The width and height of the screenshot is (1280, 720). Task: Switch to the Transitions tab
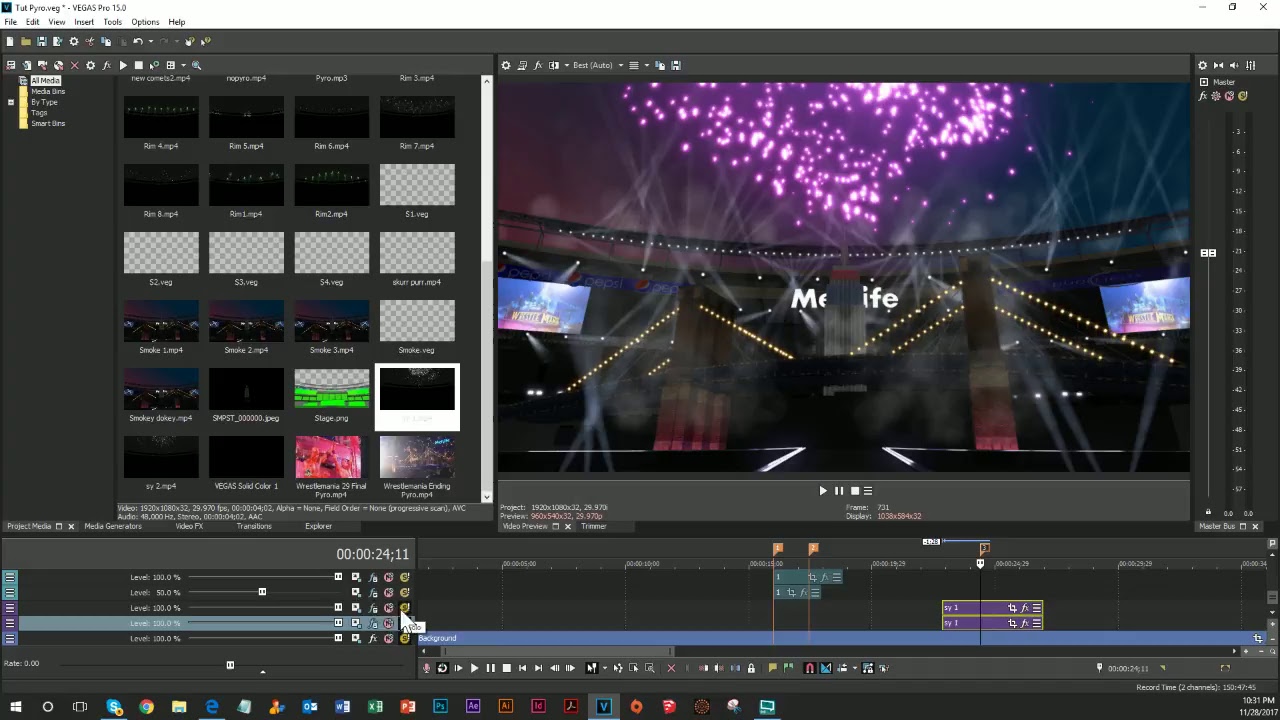coord(254,526)
